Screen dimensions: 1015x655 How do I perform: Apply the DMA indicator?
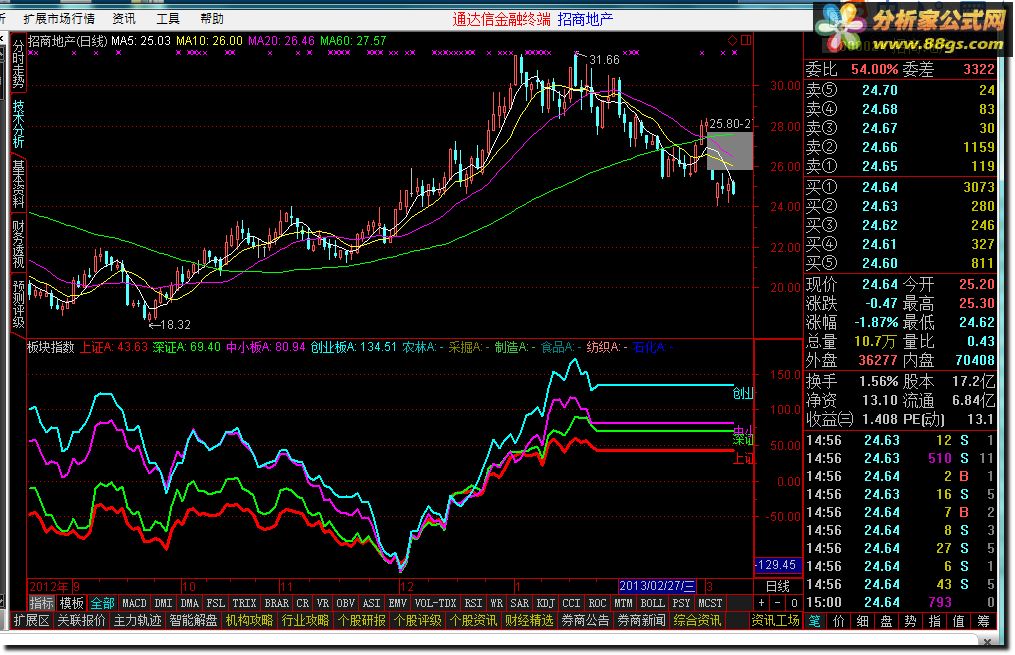click(x=190, y=603)
